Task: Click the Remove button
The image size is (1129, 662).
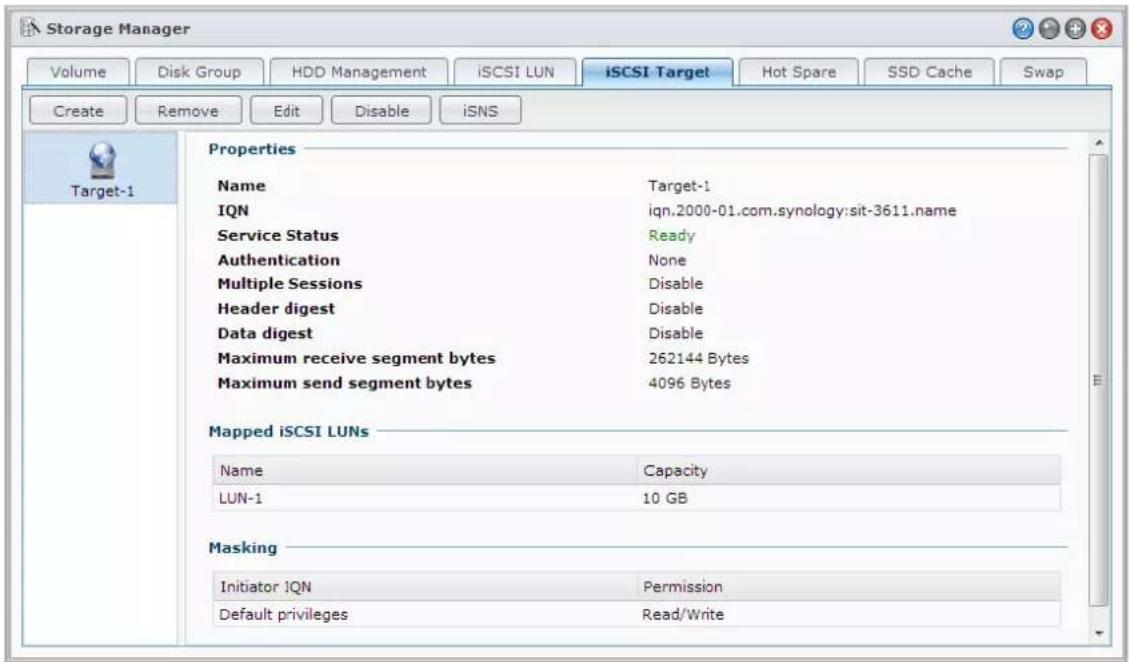Action: (188, 111)
